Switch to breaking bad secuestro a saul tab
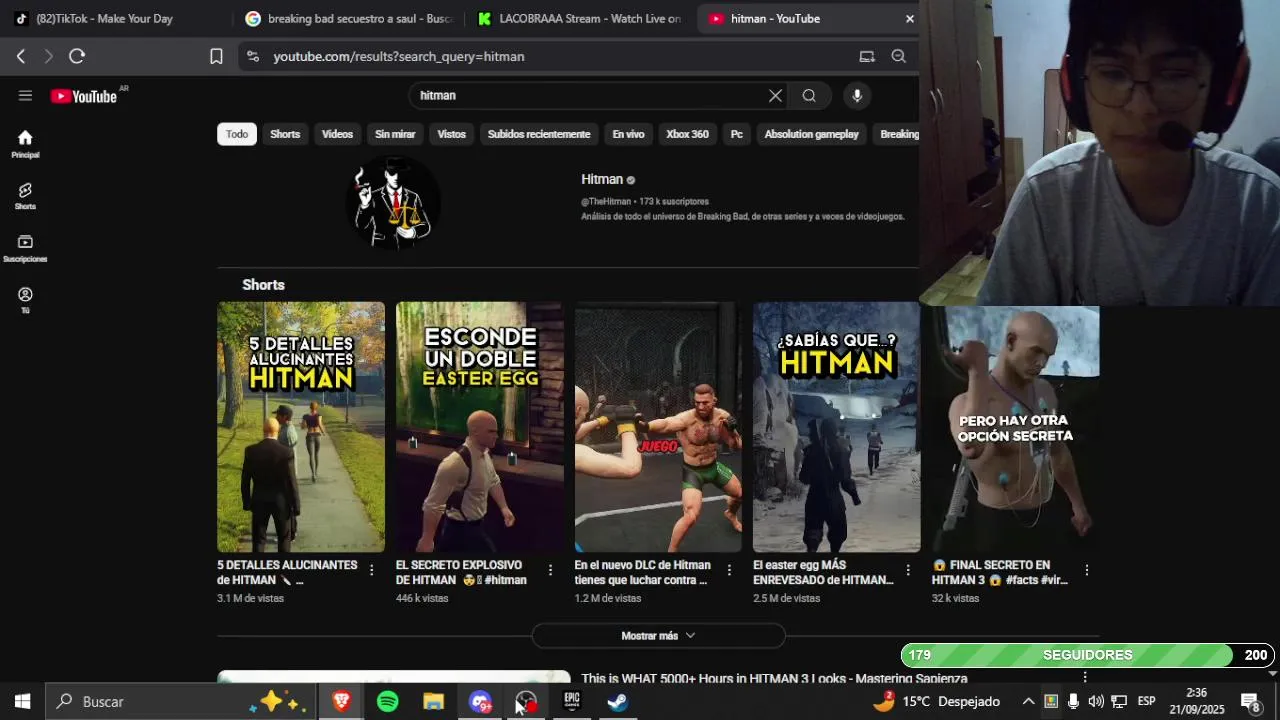Viewport: 1280px width, 720px height. point(349,19)
